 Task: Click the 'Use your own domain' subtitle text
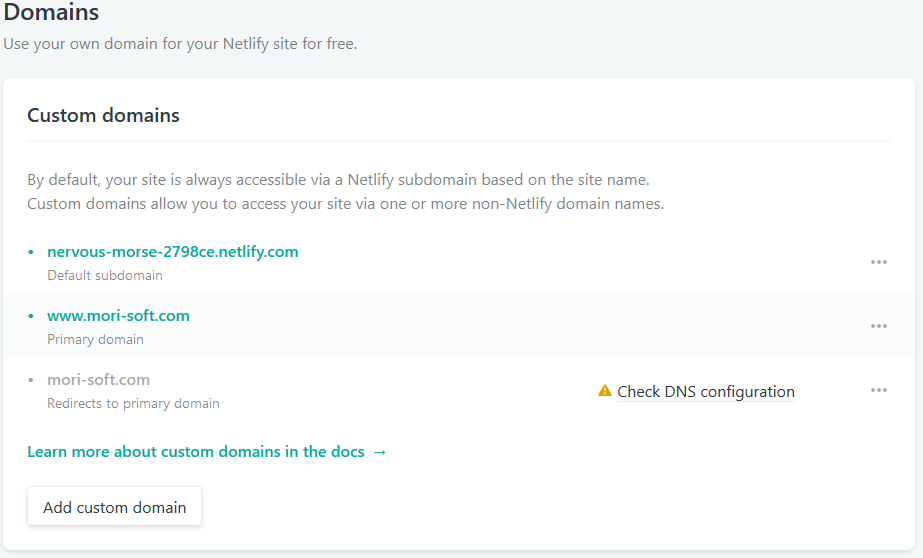[180, 44]
